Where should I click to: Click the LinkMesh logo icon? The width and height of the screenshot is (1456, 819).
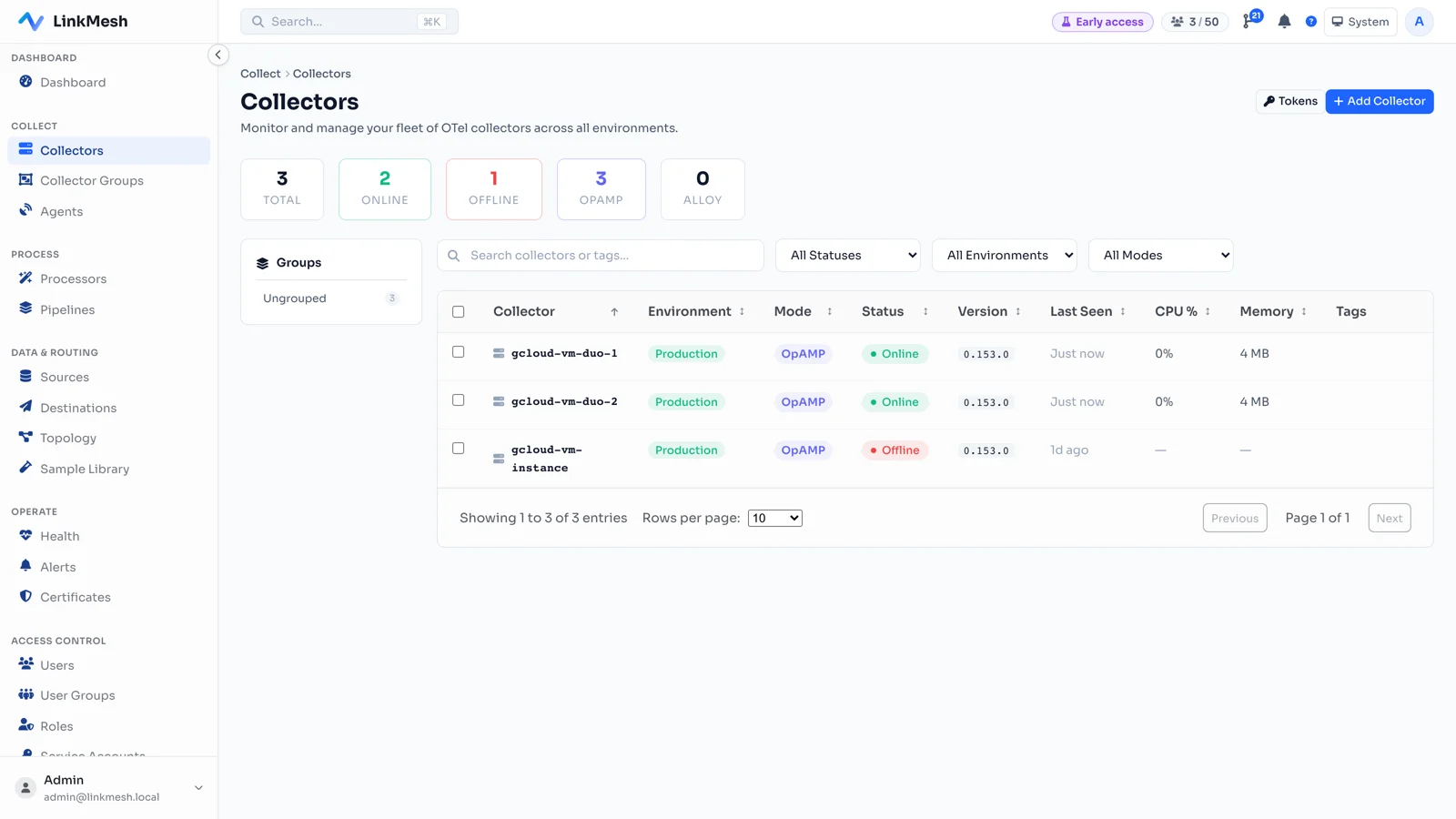(30, 21)
